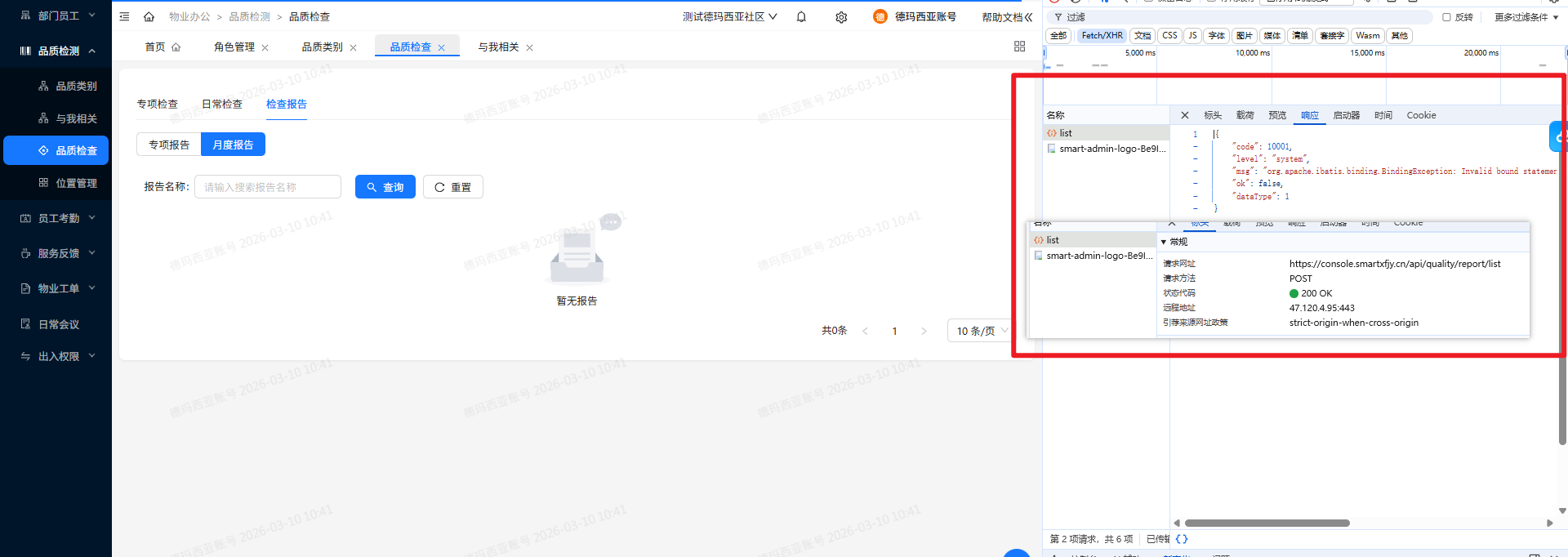This screenshot has width=1568, height=557.
Task: Open the tab grid menu icon
Action: click(1019, 47)
